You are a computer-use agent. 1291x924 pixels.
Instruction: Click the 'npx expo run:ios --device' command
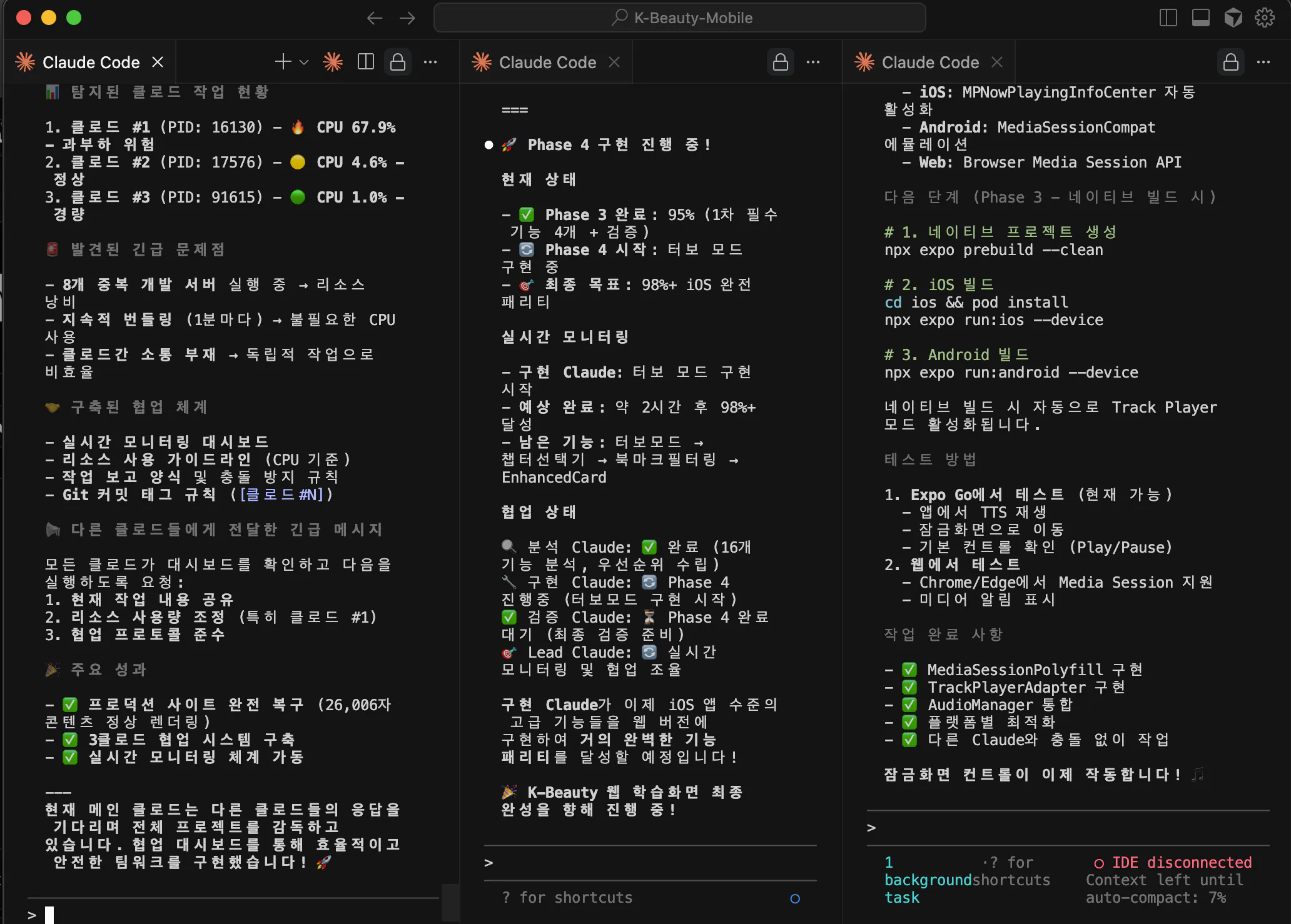coord(994,320)
